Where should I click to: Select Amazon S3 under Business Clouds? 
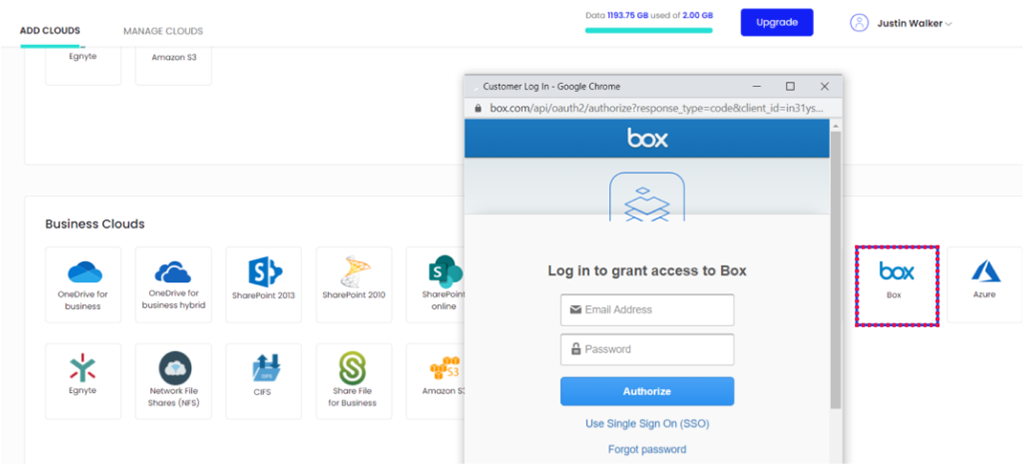tap(435, 381)
